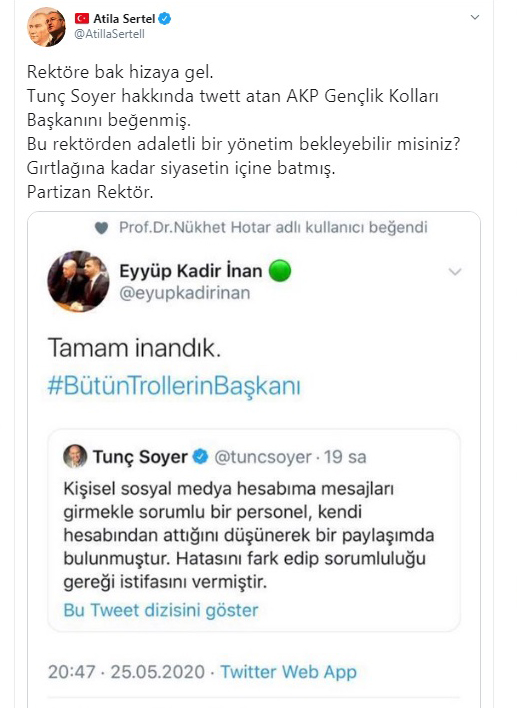Expand the chevron menu on Eyyüp Kadir İnan's tweet
This screenshot has width=517, height=708.
(455, 272)
